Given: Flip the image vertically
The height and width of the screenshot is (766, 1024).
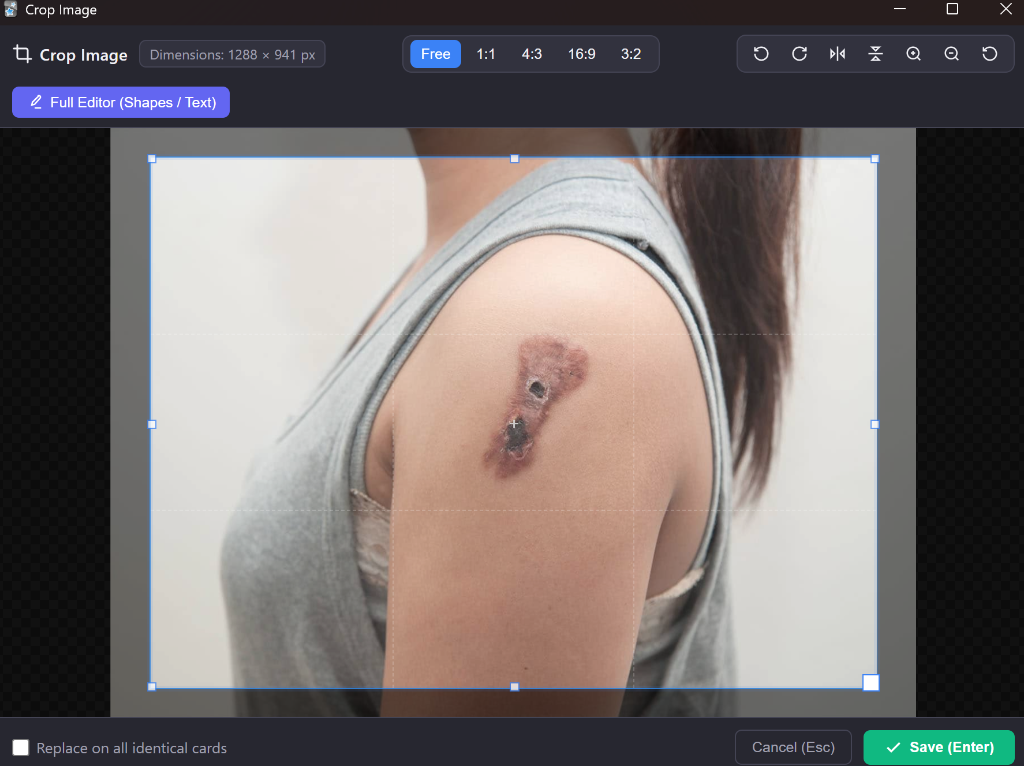Looking at the screenshot, I should click(x=876, y=54).
